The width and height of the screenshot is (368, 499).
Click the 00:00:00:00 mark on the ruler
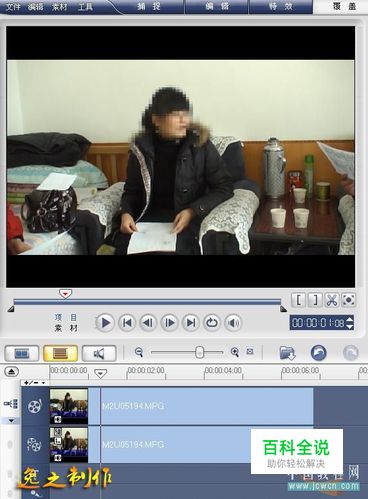pos(69,370)
